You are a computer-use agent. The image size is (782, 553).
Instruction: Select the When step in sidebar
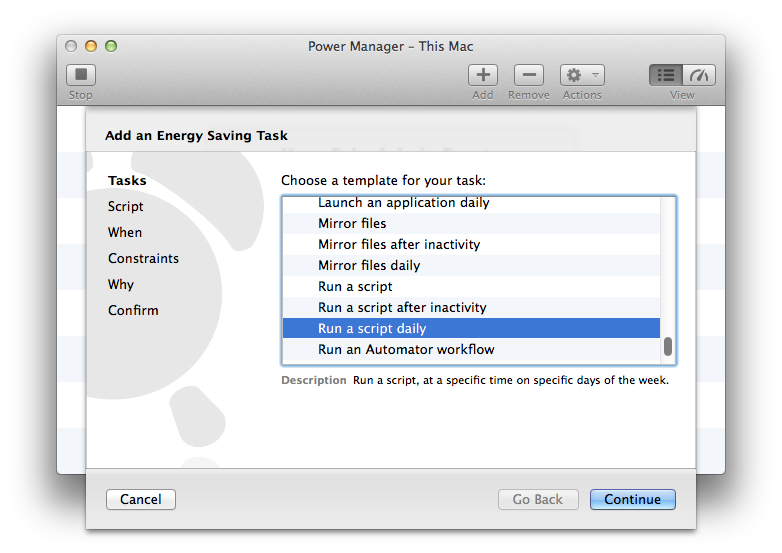pyautogui.click(x=125, y=232)
